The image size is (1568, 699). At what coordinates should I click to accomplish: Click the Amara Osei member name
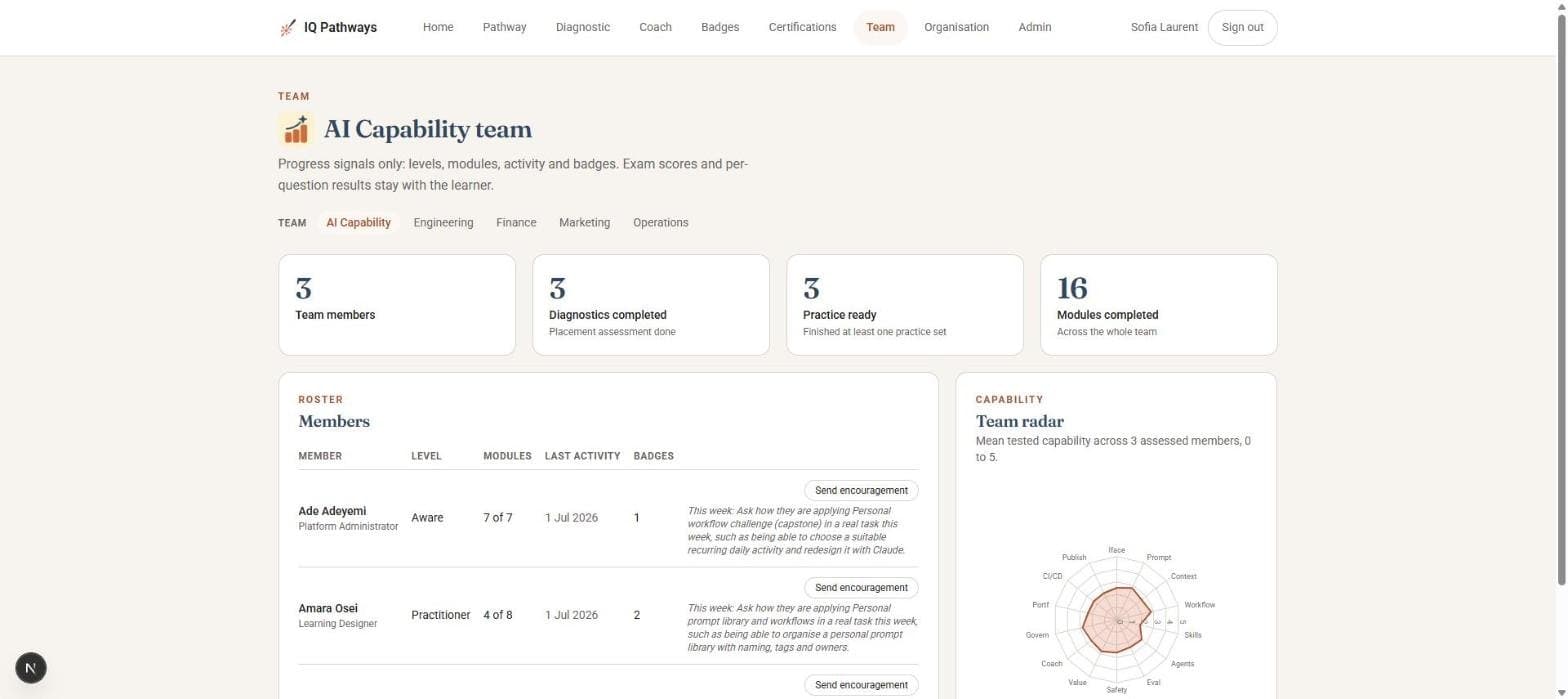pos(328,608)
